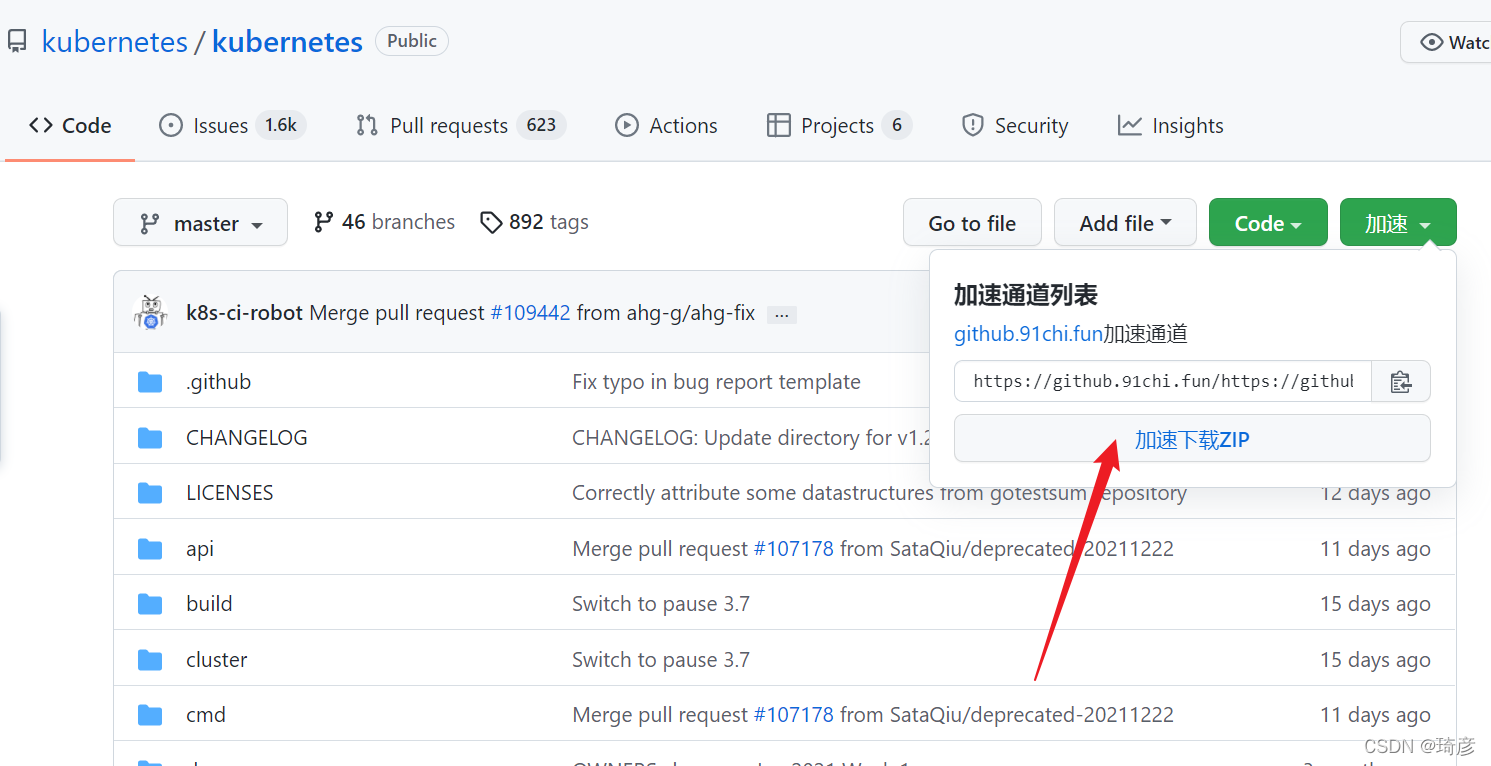Viewport: 1491px width, 766px height.
Task: Click the '15 days ago' text in build row
Action: coord(1375,604)
